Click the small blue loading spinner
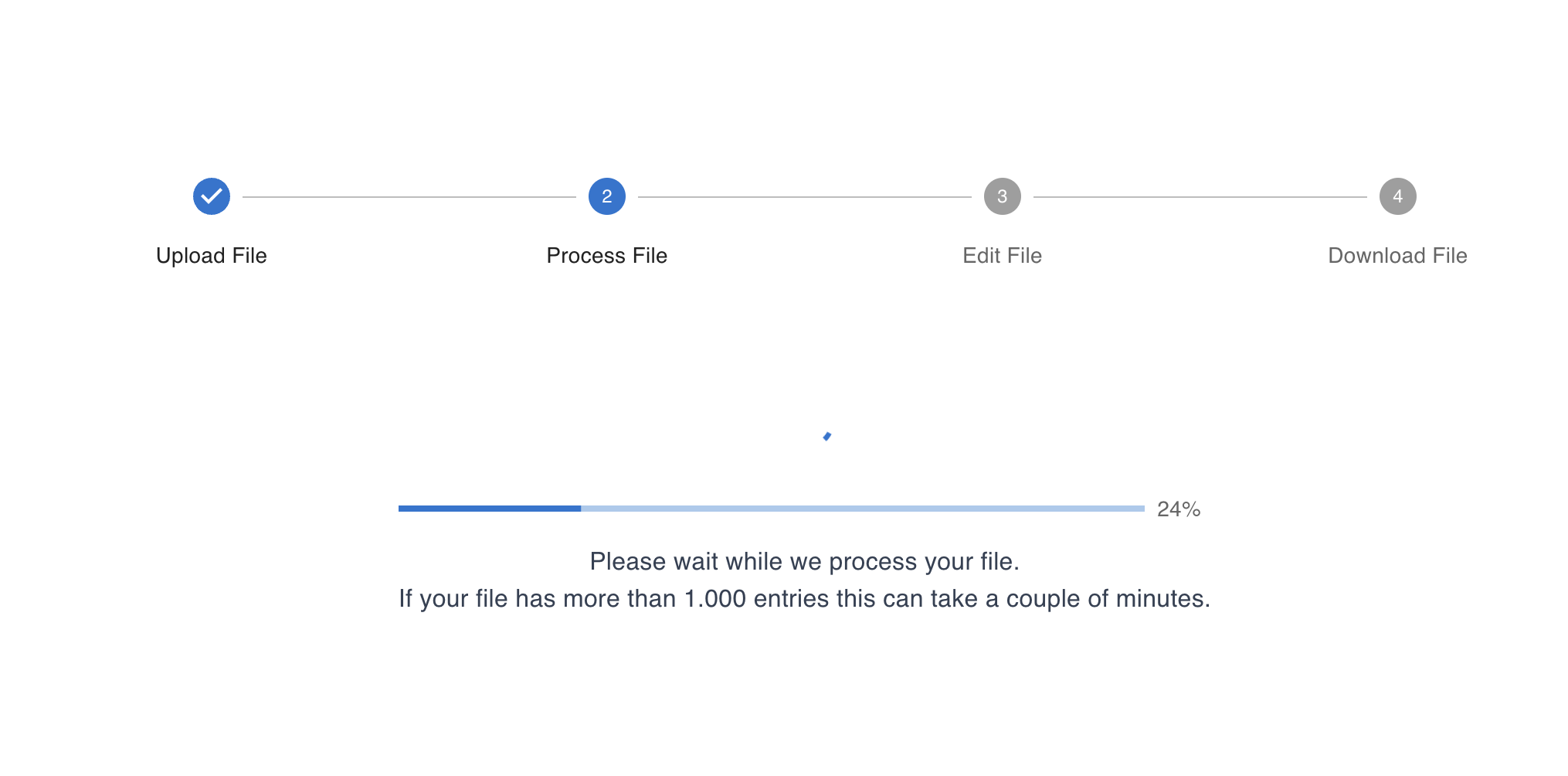This screenshot has width=1568, height=776. (x=827, y=437)
